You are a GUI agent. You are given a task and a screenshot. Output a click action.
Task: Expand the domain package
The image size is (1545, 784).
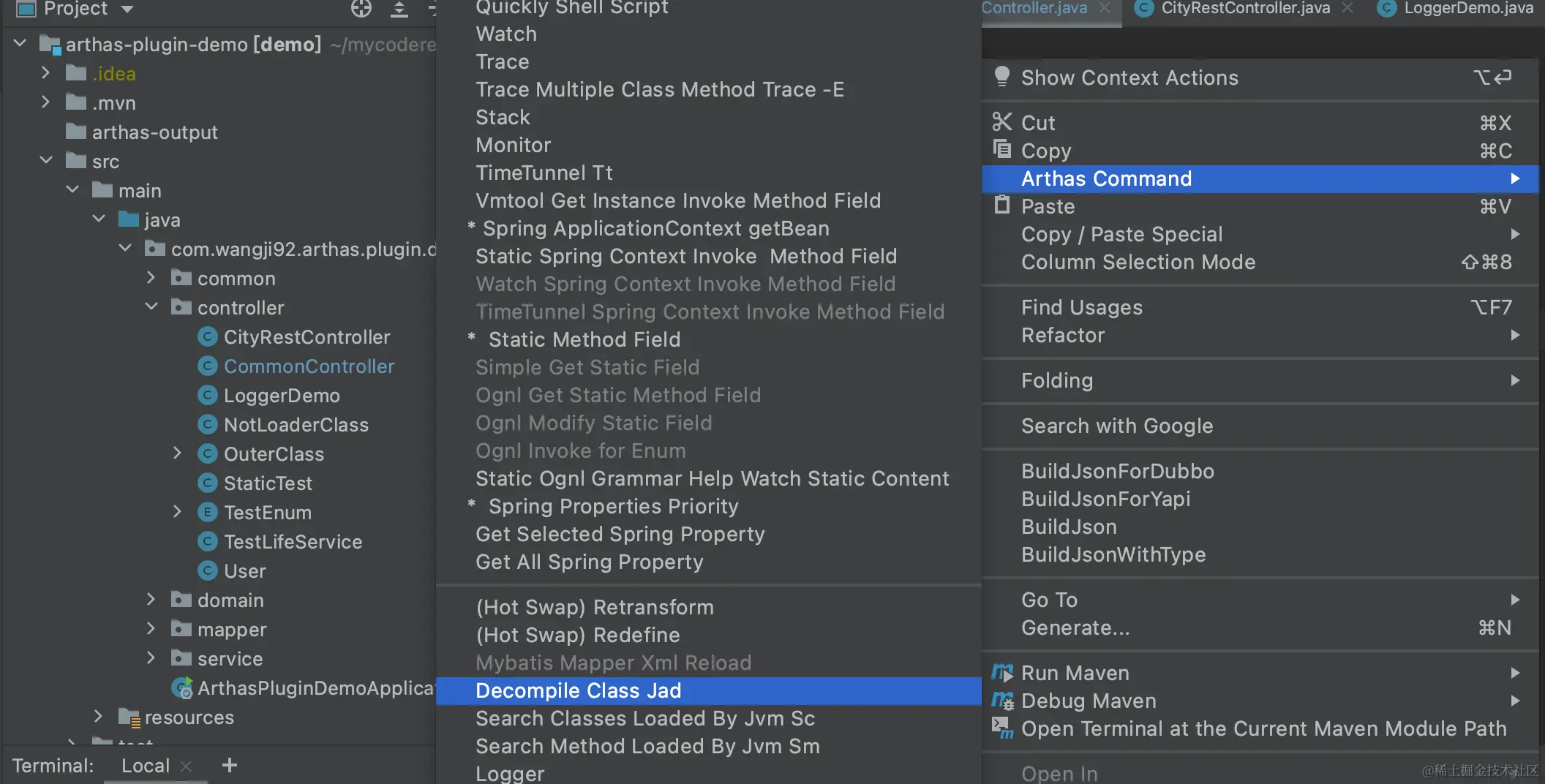point(151,600)
